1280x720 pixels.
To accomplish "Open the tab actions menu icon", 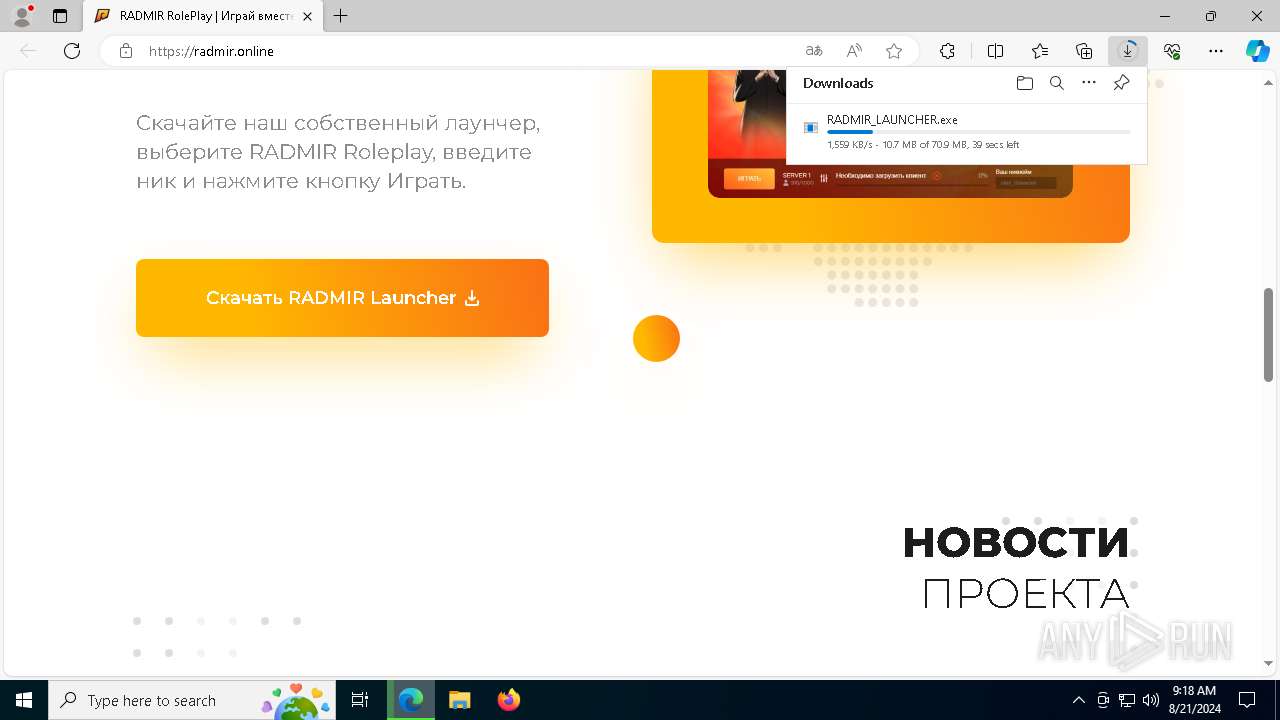I will pos(60,16).
